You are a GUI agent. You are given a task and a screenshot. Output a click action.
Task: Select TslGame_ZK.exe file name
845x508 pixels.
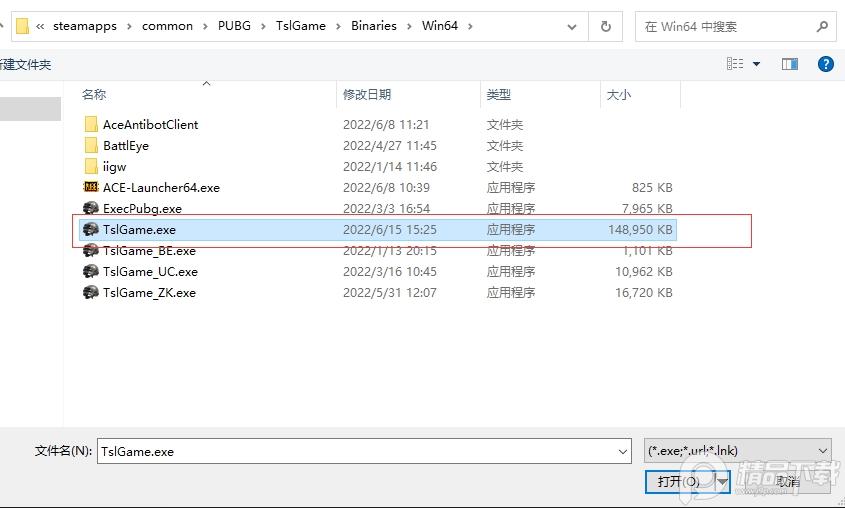coord(149,293)
